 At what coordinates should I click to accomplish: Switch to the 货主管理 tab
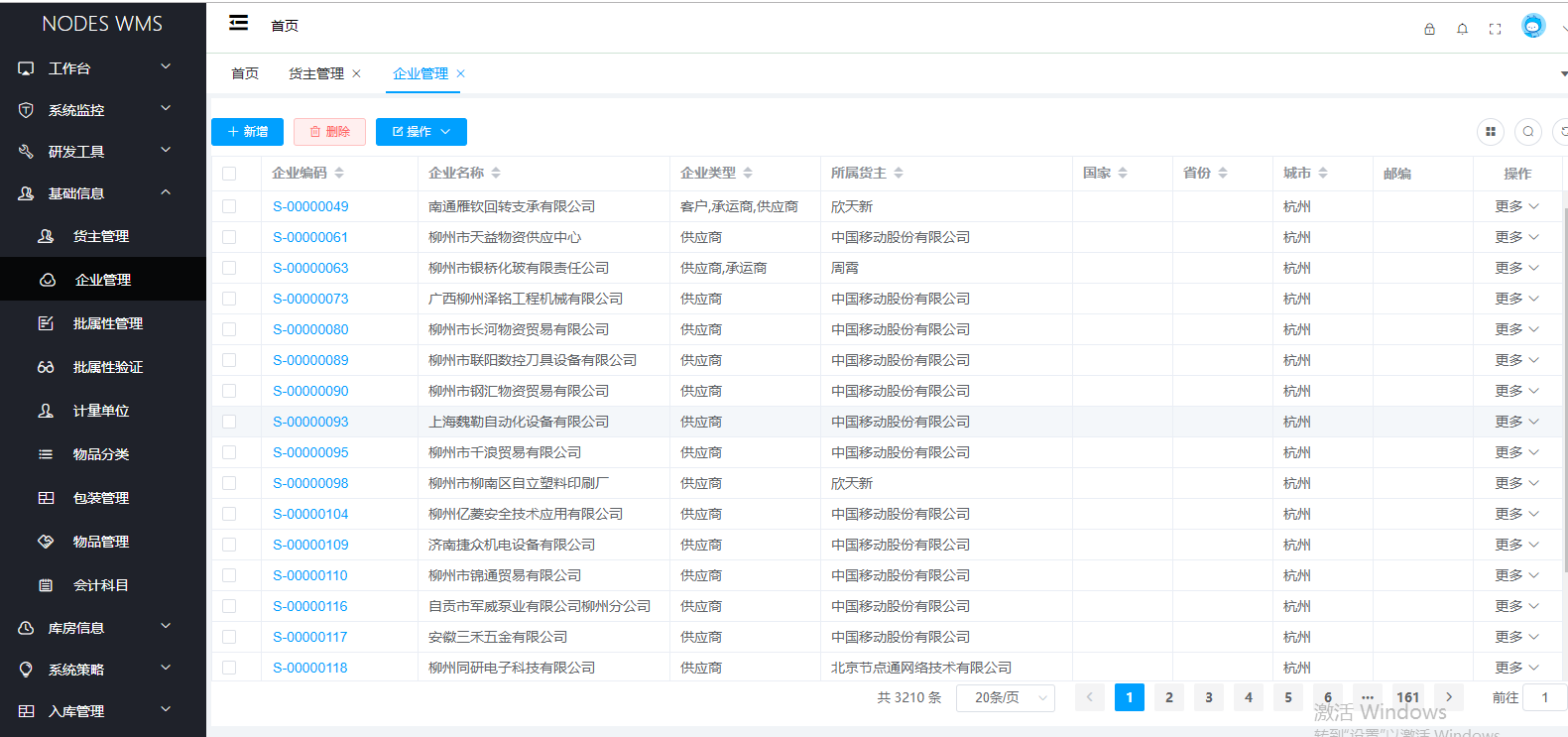(x=316, y=73)
